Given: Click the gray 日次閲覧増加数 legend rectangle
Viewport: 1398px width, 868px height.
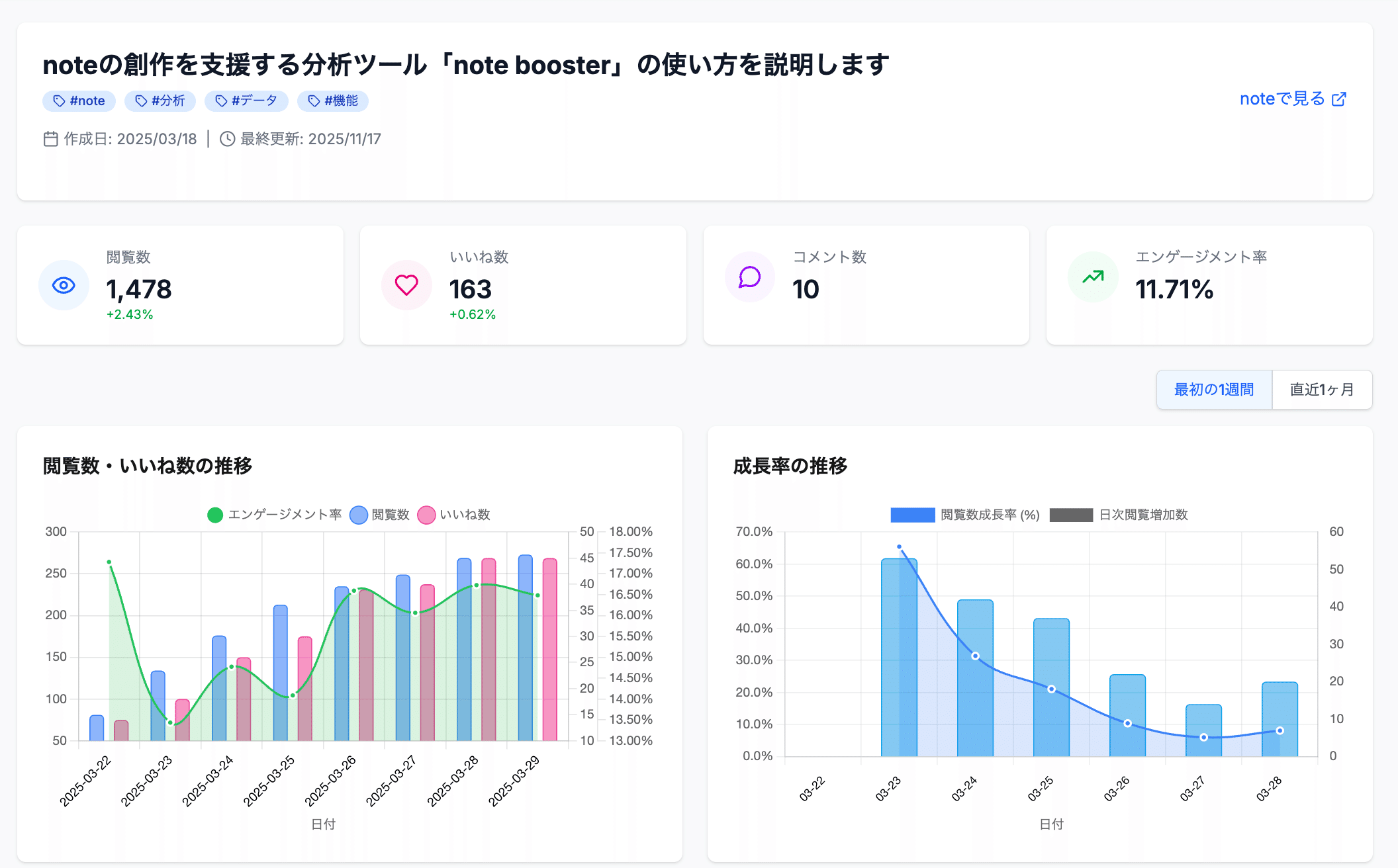Looking at the screenshot, I should (1071, 515).
